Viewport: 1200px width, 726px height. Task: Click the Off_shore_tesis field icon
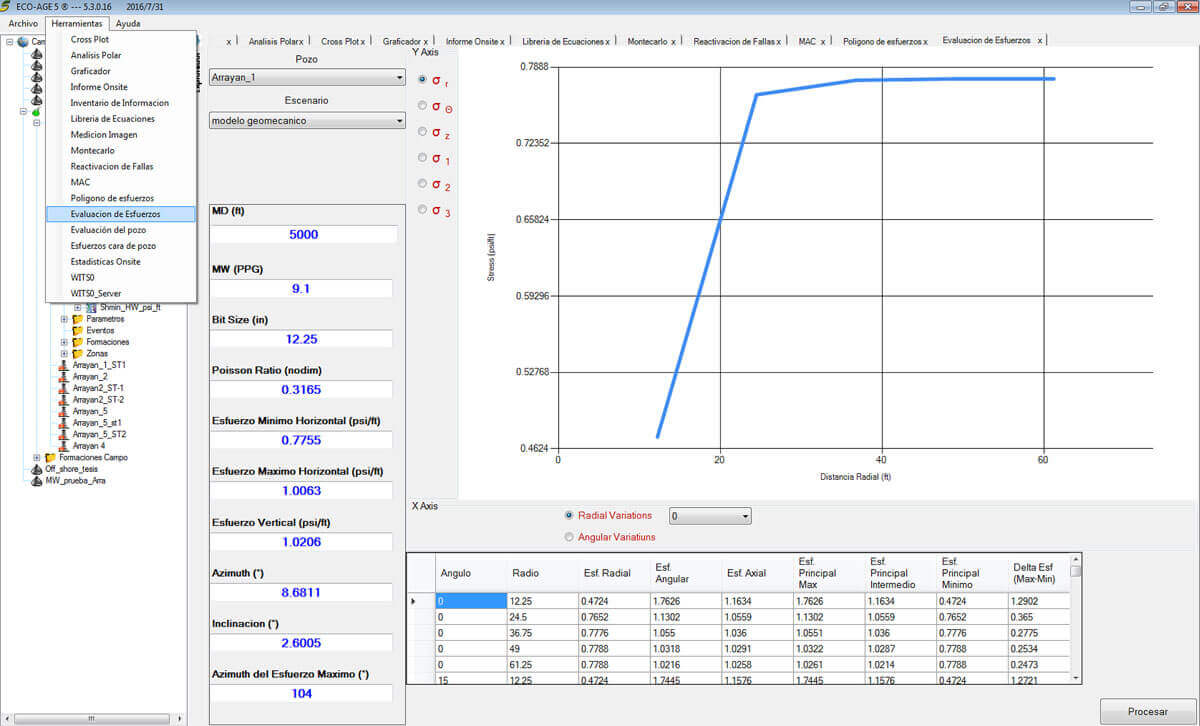point(37,469)
